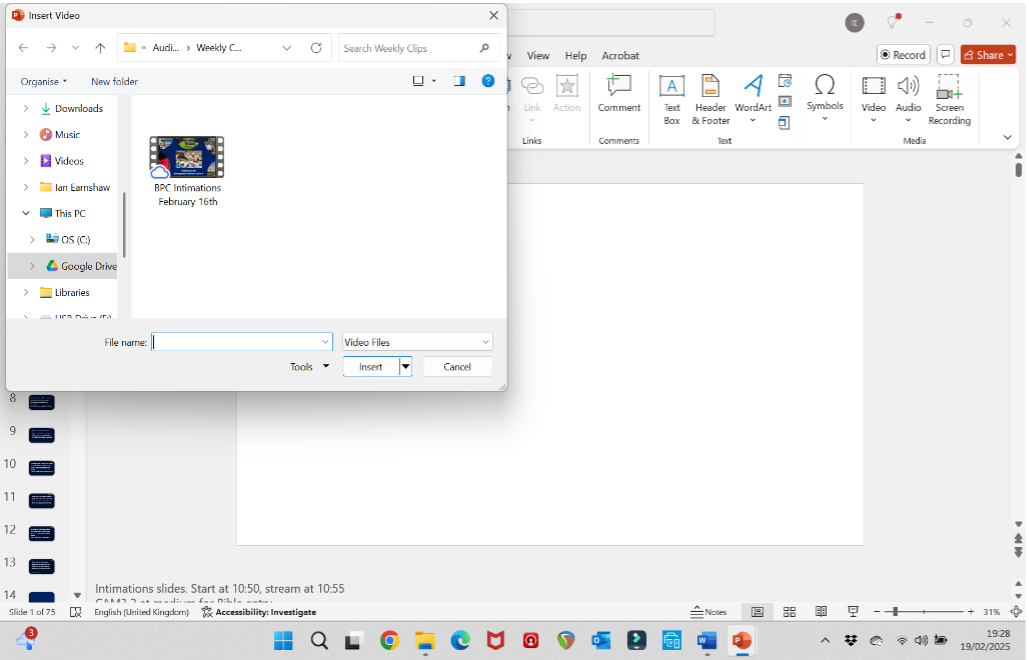
Task: Fit slide to window using status bar icon
Action: tap(1016, 611)
